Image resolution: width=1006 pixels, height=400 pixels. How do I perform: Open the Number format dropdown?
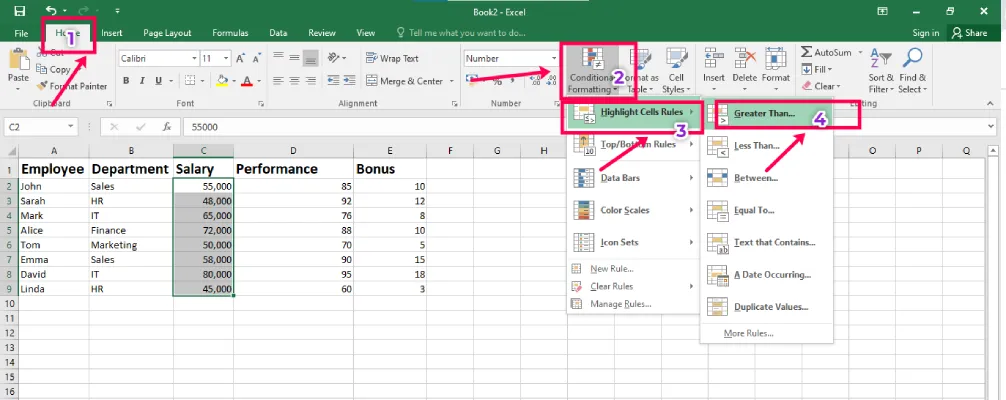point(552,58)
